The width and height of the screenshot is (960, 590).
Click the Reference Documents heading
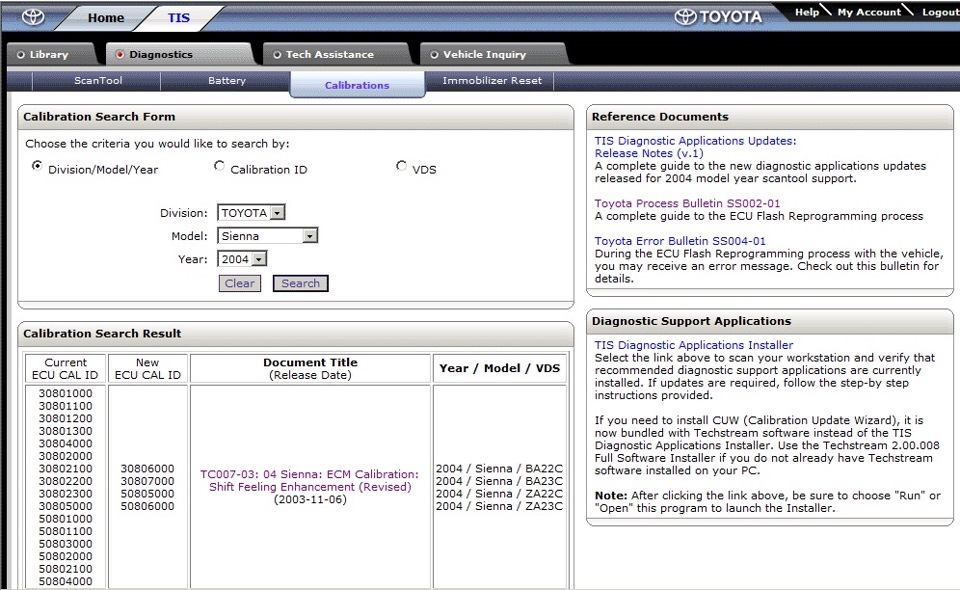[660, 117]
